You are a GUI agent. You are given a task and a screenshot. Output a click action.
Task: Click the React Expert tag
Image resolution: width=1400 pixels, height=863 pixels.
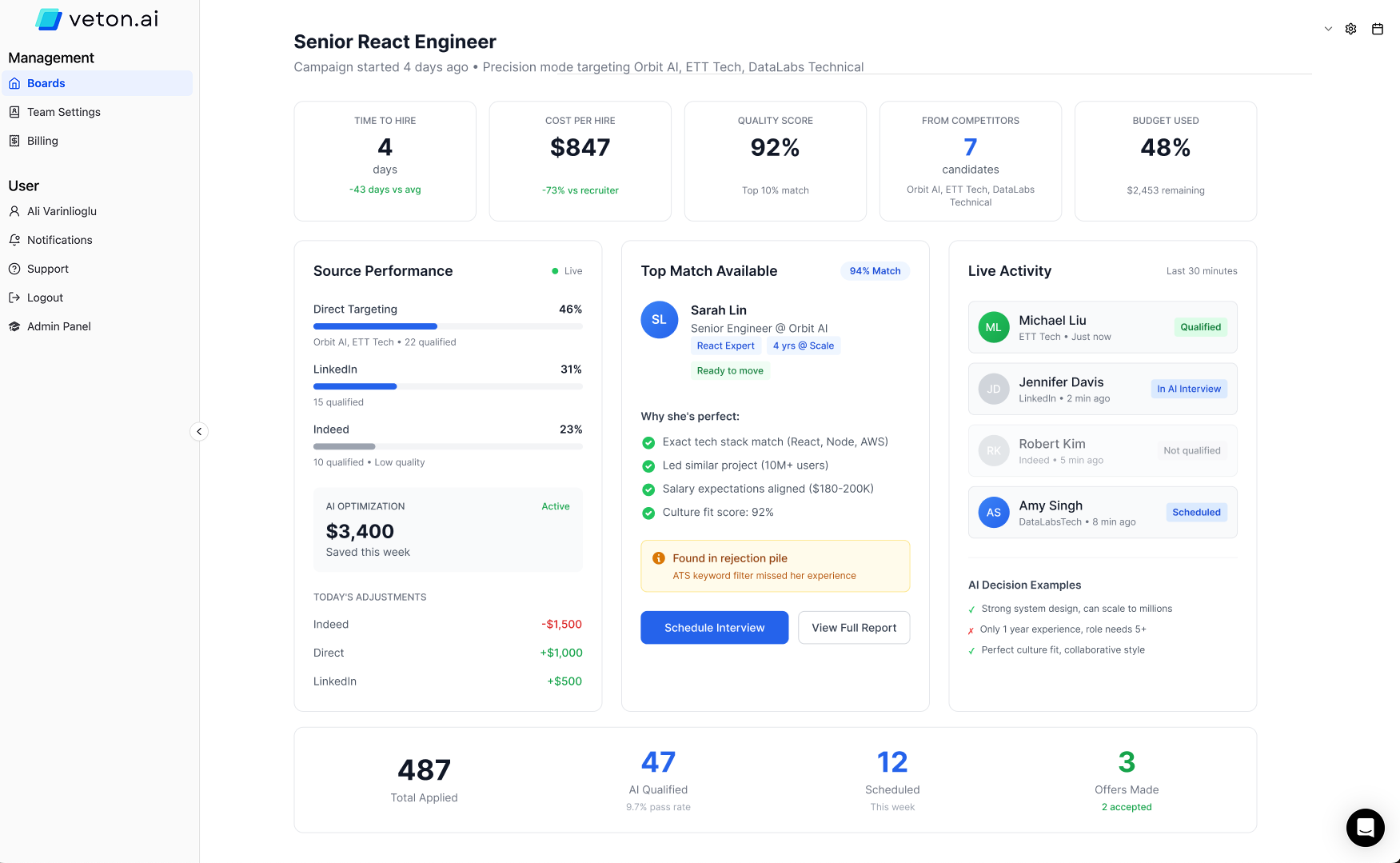pyautogui.click(x=725, y=346)
